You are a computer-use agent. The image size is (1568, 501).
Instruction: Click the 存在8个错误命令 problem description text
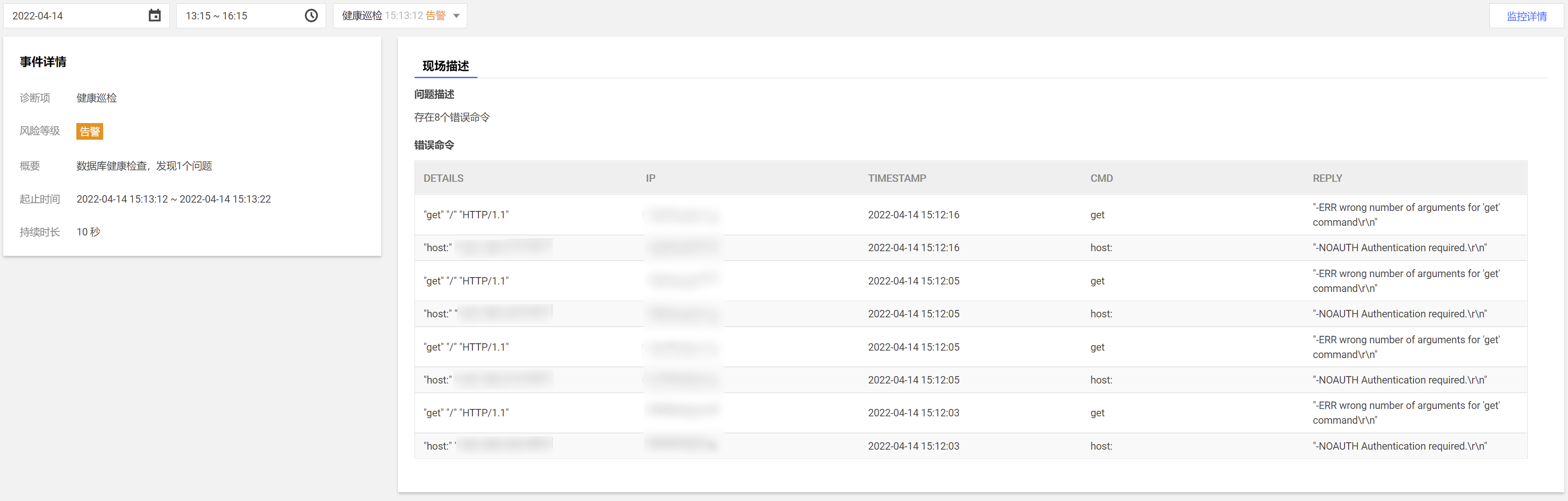tap(452, 118)
